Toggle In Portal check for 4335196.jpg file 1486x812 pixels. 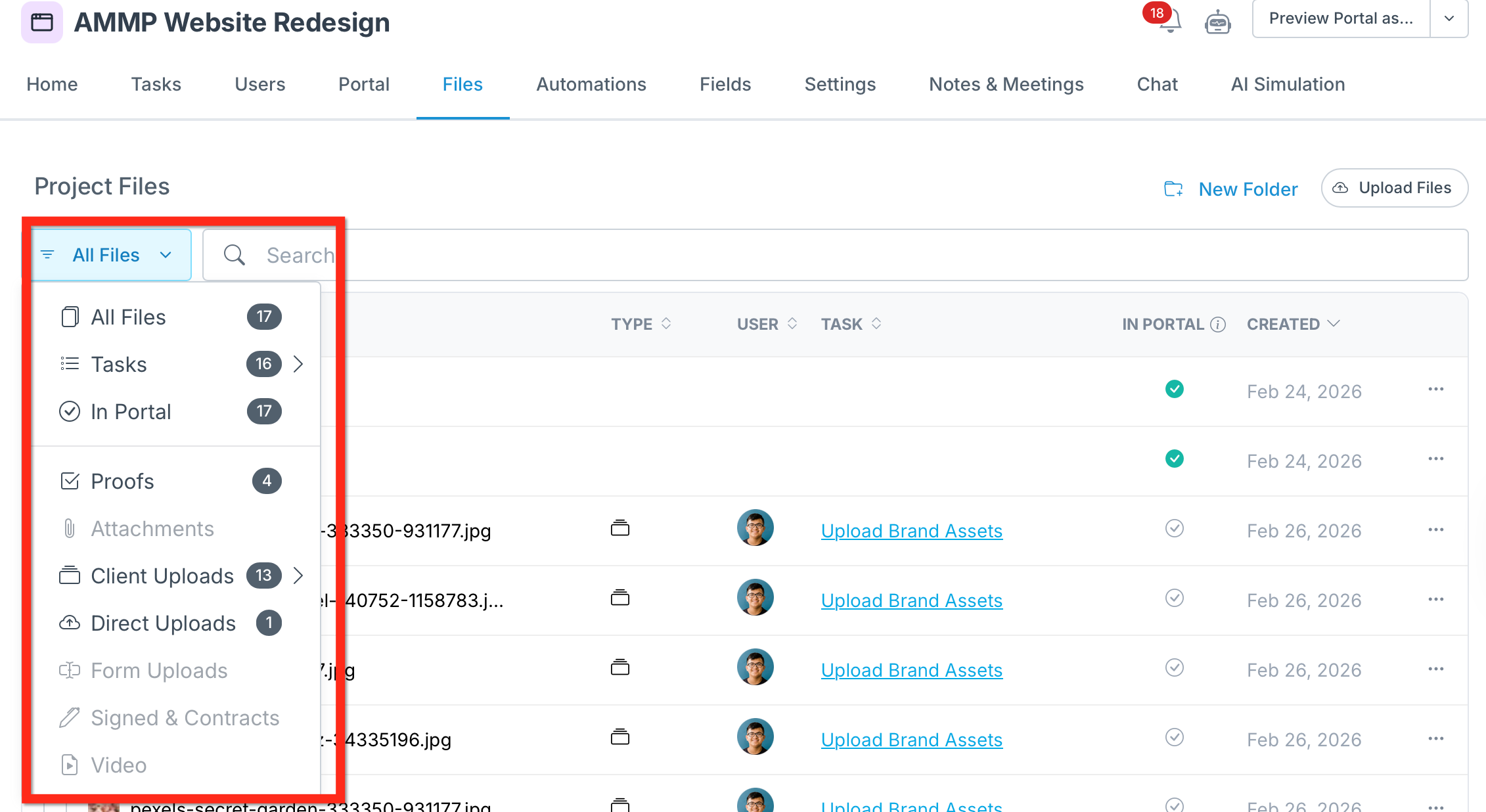point(1174,738)
